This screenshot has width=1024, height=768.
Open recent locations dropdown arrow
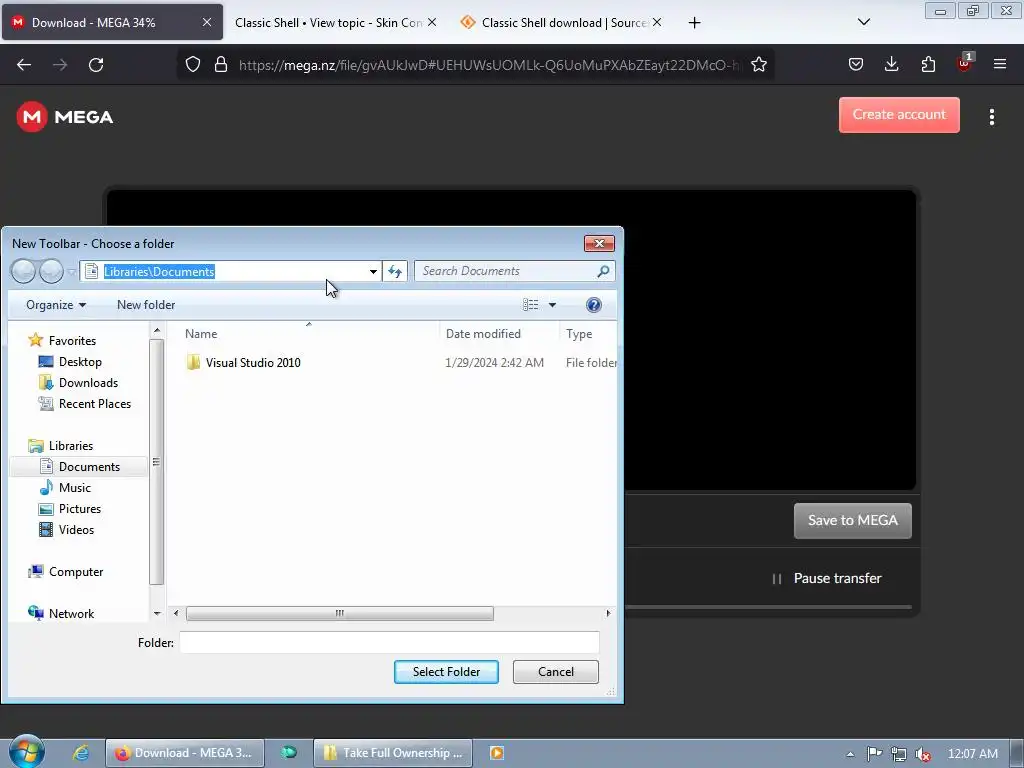coord(71,272)
